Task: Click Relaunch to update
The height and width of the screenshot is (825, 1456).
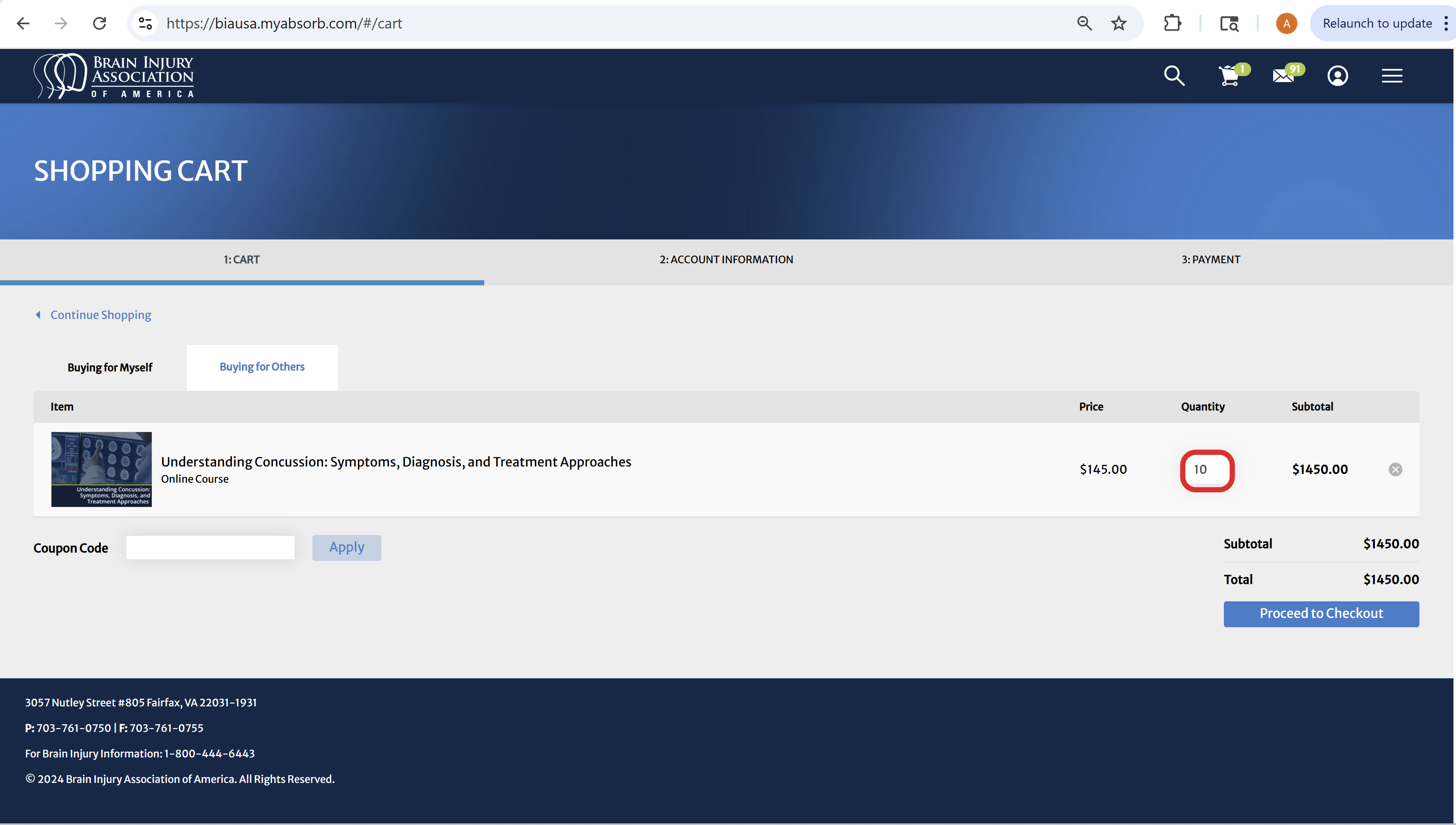Action: pyautogui.click(x=1377, y=23)
